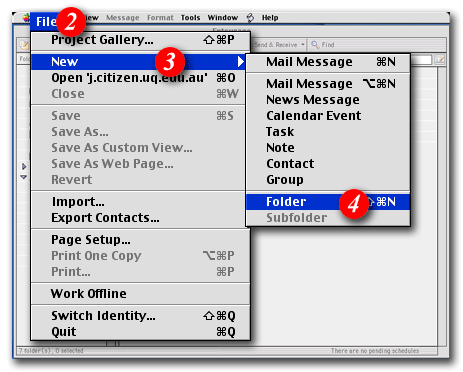The width and height of the screenshot is (463, 372).
Task: Open the Tools menu
Action: (x=190, y=18)
